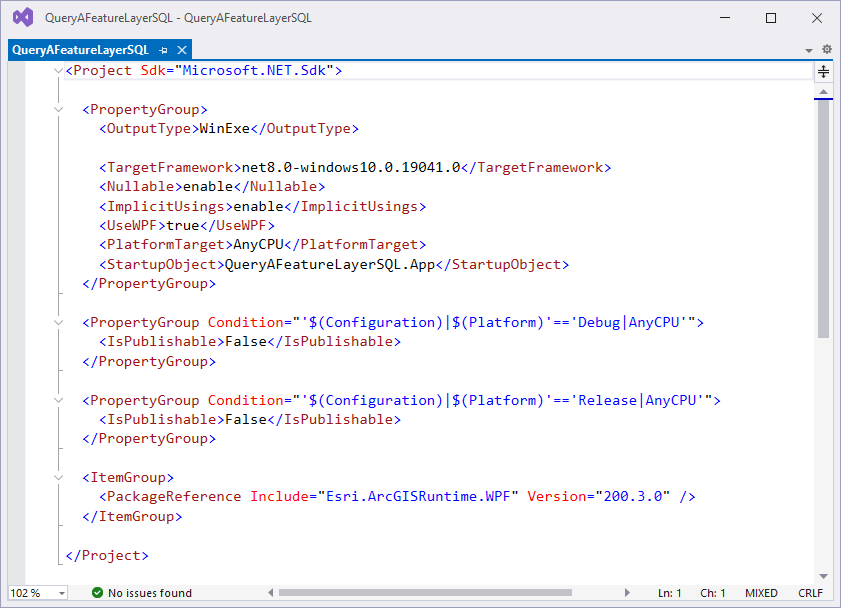This screenshot has height=608, width=841.
Task: Collapse the first PropertyGroup element
Action: [58, 109]
